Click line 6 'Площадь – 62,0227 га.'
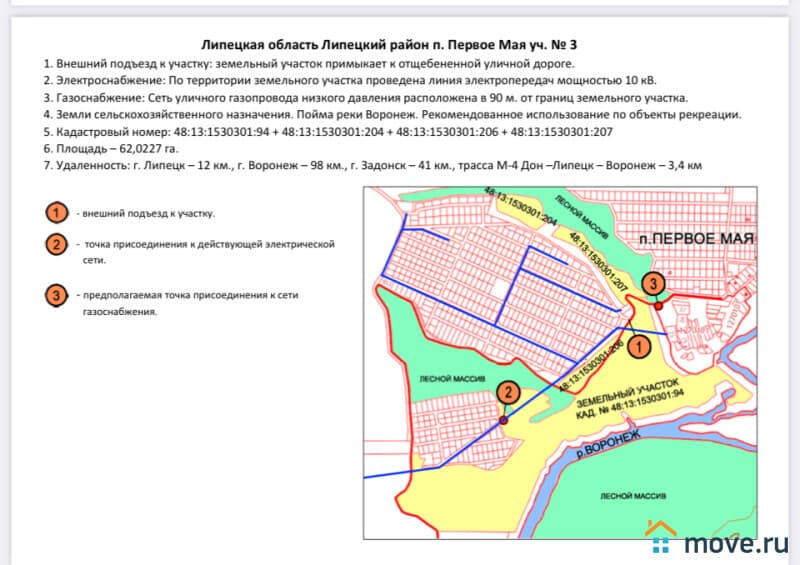This screenshot has height=565, width=800. (111, 149)
